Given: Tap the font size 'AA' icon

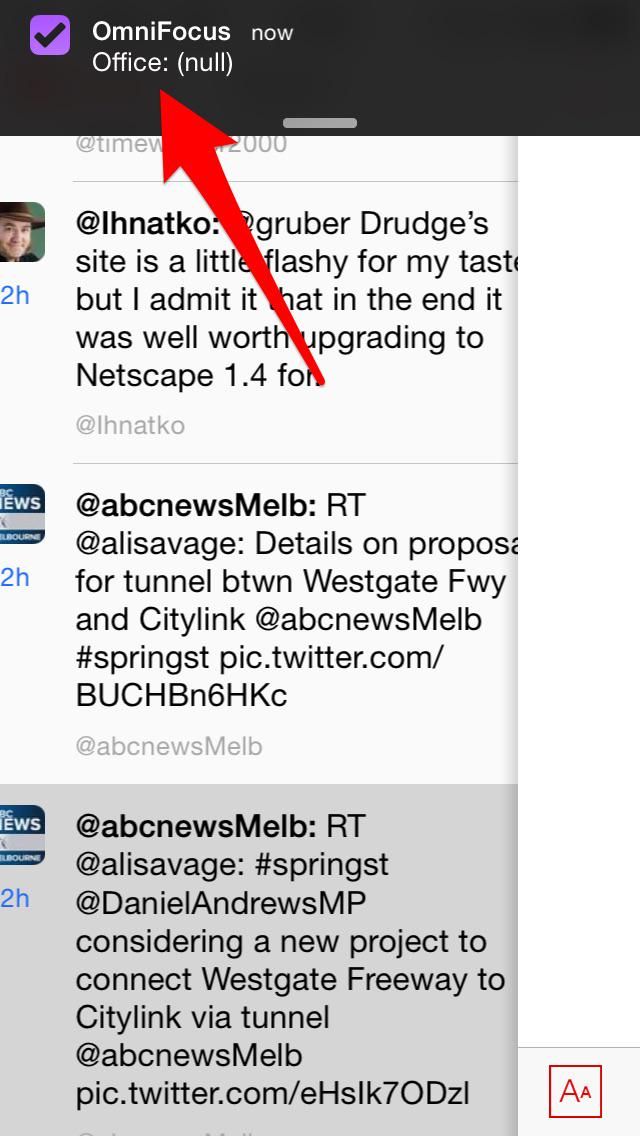Looking at the screenshot, I should tap(575, 1091).
